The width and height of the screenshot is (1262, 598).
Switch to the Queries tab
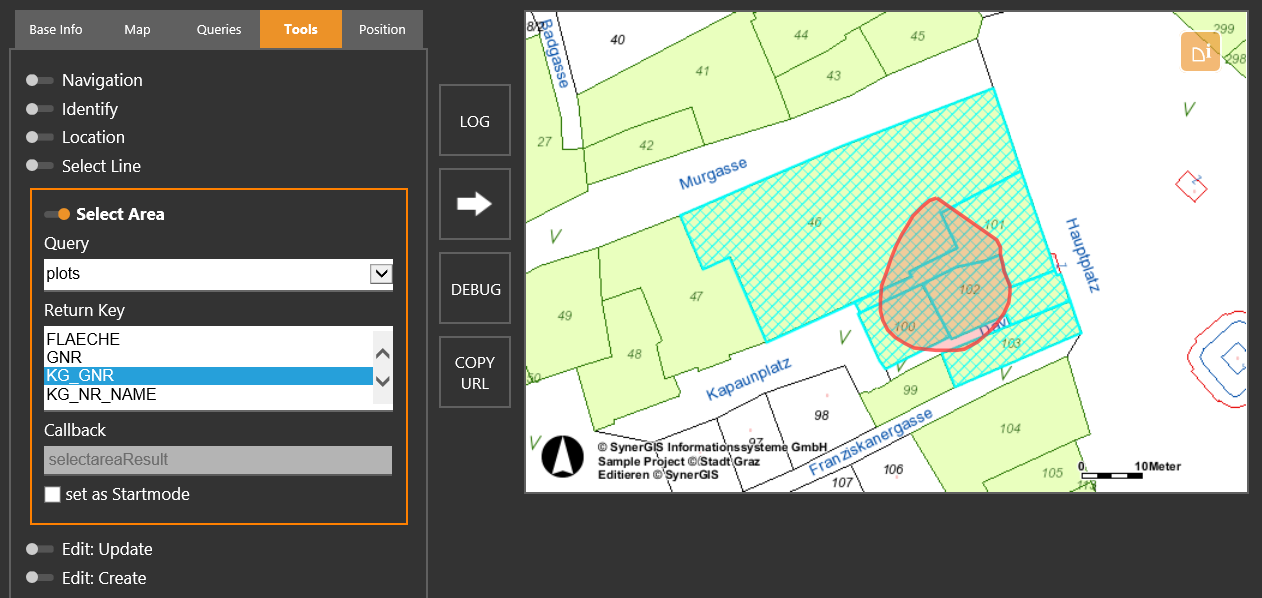217,29
